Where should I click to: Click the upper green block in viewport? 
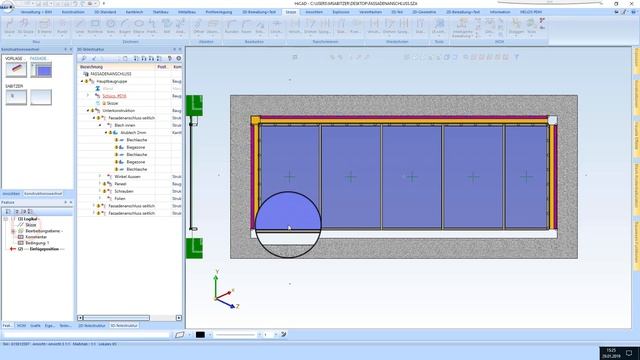click(x=194, y=105)
